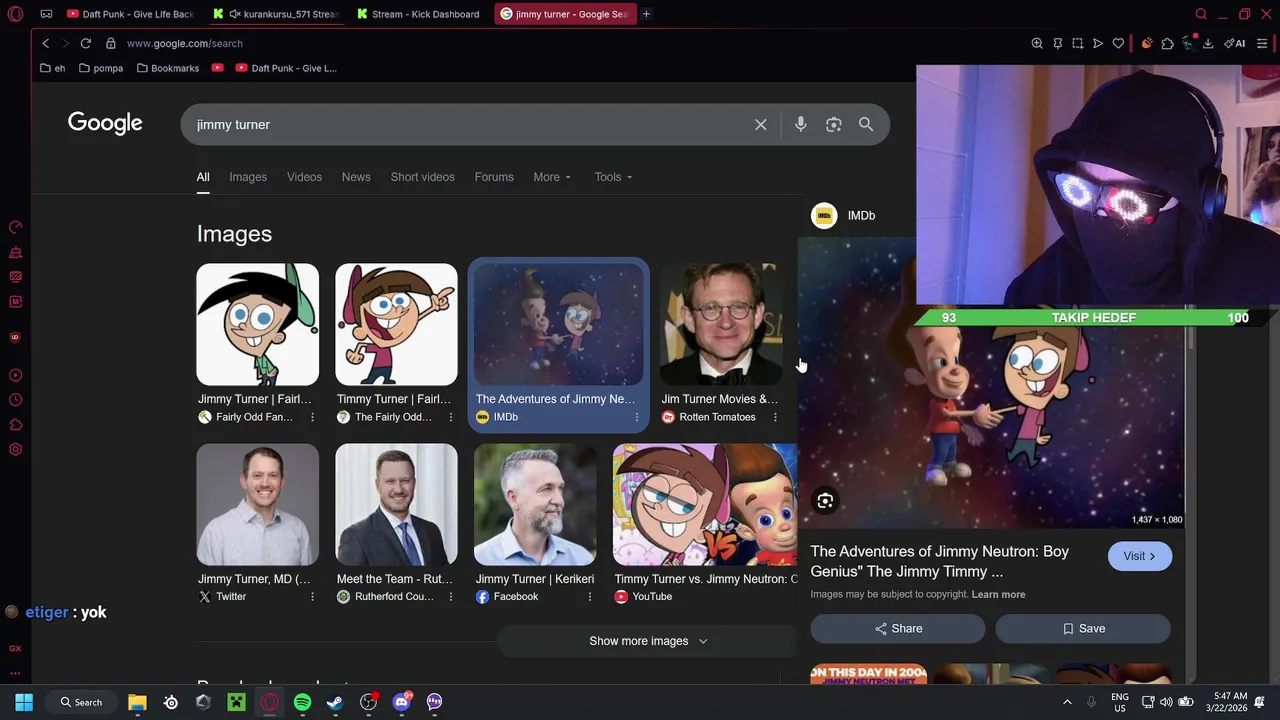Open options for the Twitter image result
Image resolution: width=1280 pixels, height=720 pixels.
312,597
